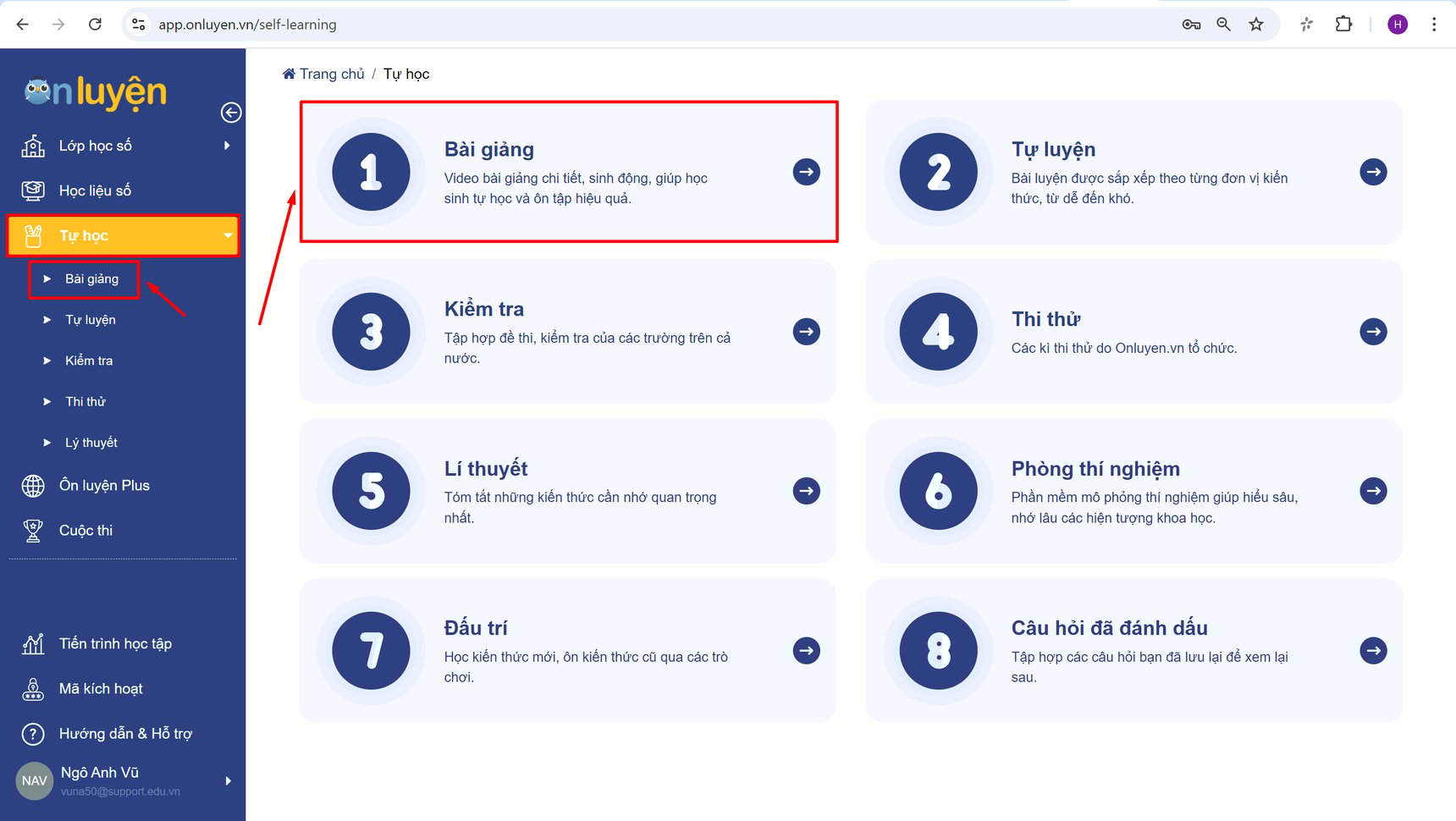The height and width of the screenshot is (821, 1456).
Task: Click the arrow icon on the Thi thử card
Action: 1372,332
